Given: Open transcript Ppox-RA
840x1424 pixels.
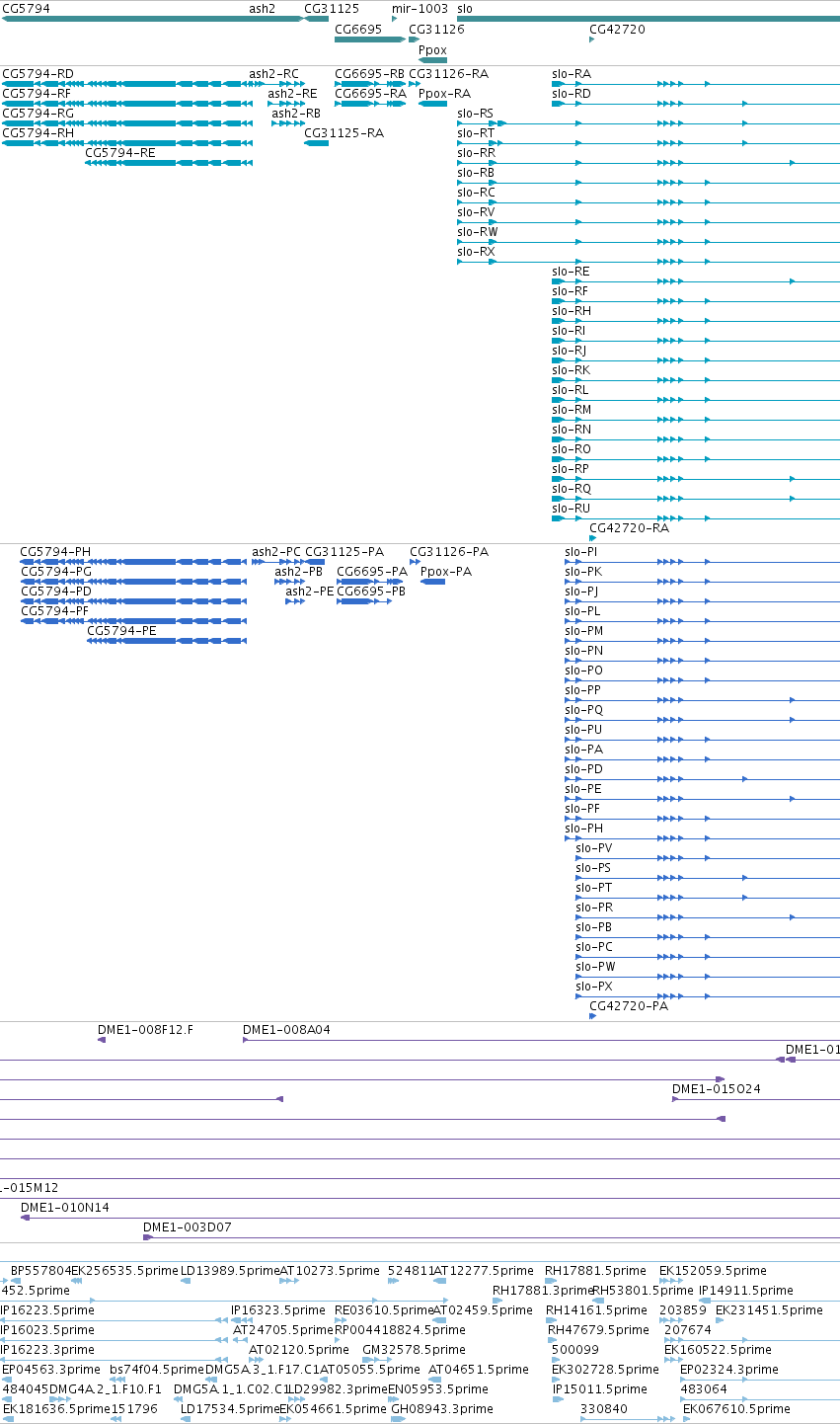Looking at the screenshot, I should tap(444, 94).
